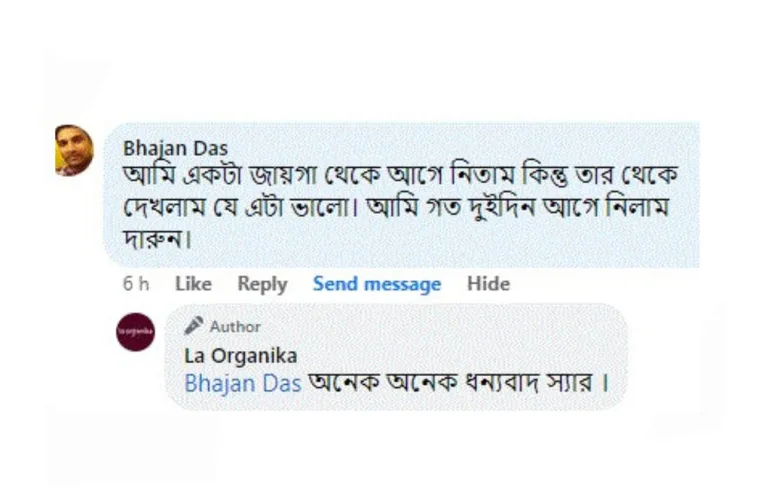
Task: Hide Bhajan Das's comment
Action: tap(488, 284)
